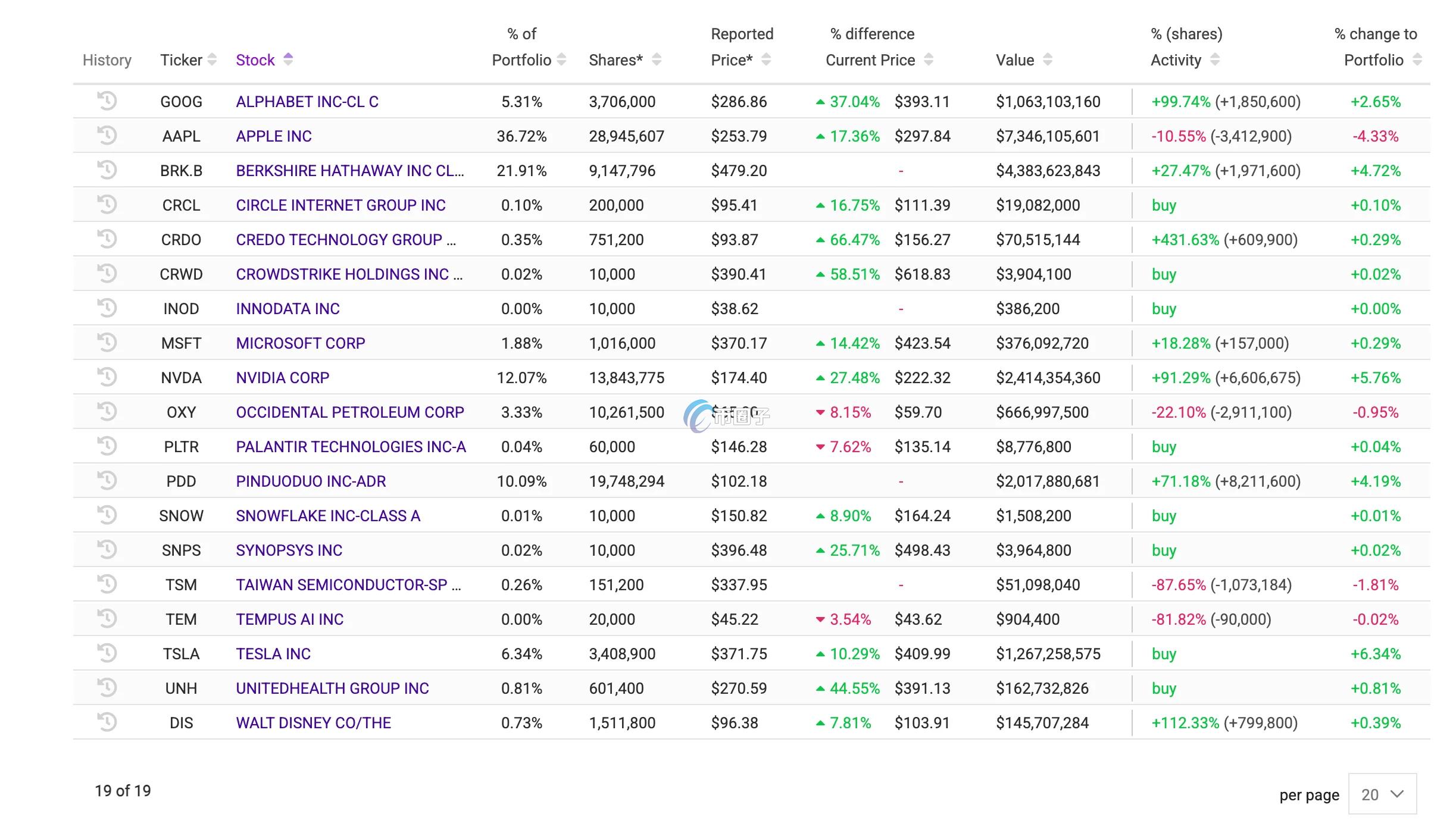This screenshot has height=833, width=1456.
Task: Click the History column header
Action: 107,60
